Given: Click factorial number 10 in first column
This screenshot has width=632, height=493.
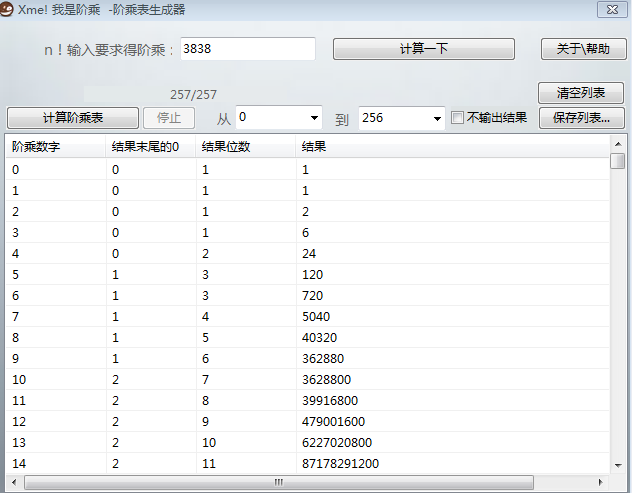Looking at the screenshot, I should point(19,380).
